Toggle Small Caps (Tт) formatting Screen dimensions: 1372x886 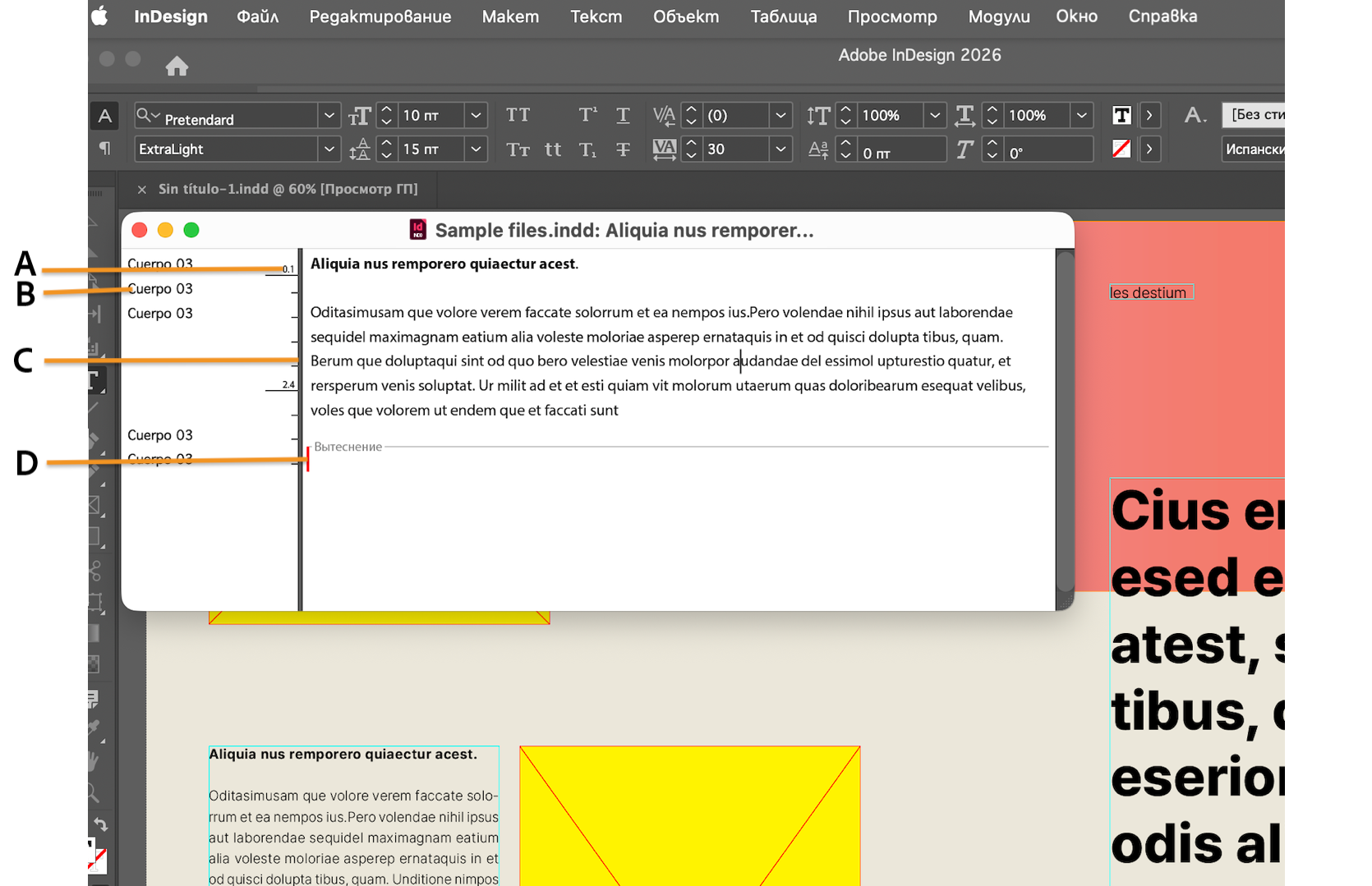pyautogui.click(x=518, y=149)
